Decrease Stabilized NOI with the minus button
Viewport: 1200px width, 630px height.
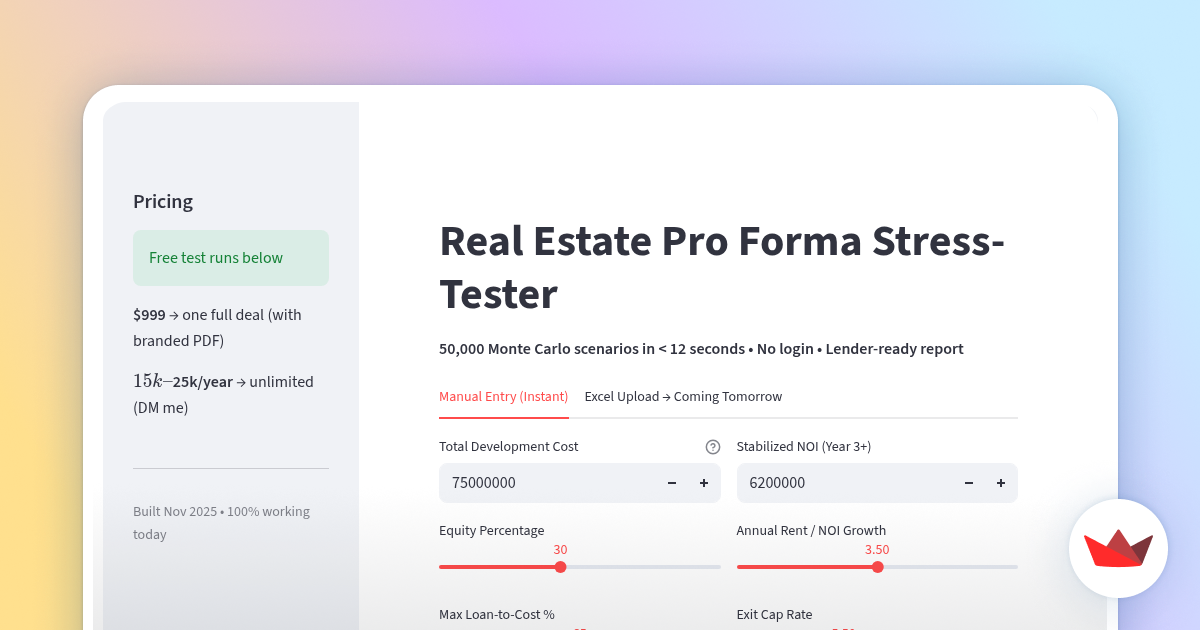(x=968, y=483)
